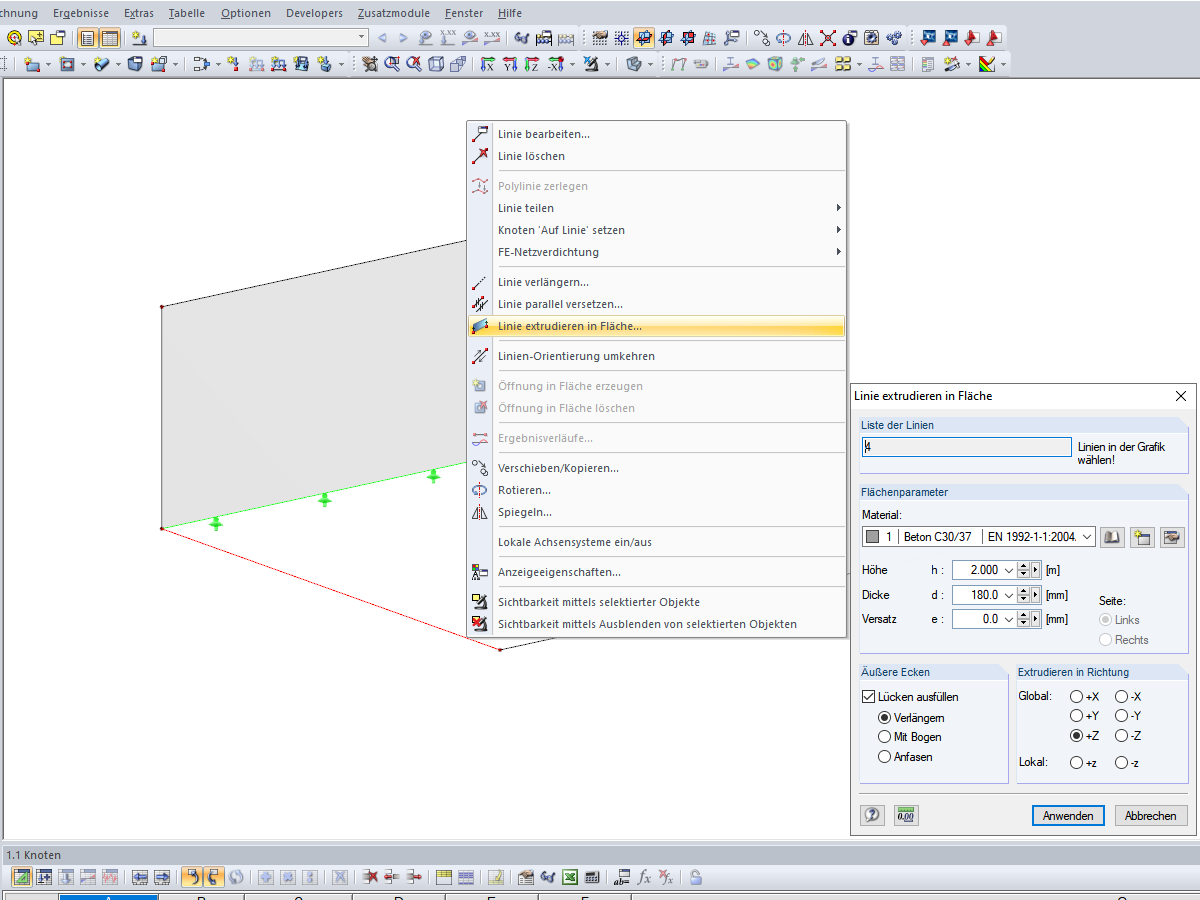Screen dimensions: 1200x900
Task: Expand the FE-Netzverdichtung submenu
Action: pos(838,252)
